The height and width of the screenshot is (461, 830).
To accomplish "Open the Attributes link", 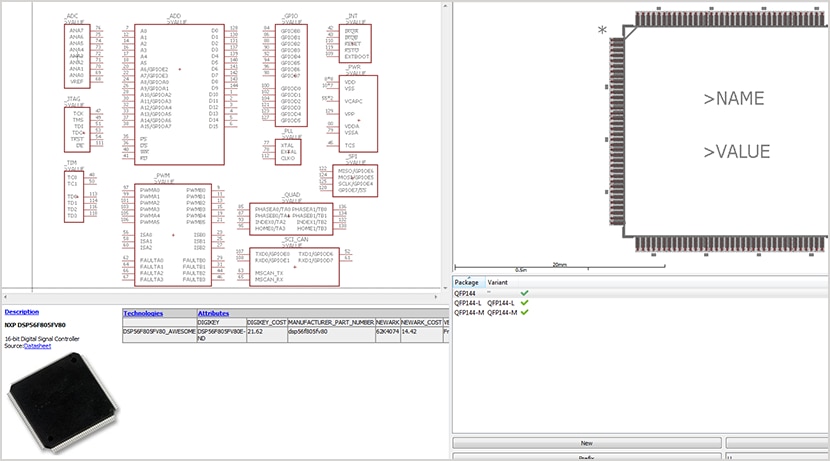I will click(x=213, y=313).
